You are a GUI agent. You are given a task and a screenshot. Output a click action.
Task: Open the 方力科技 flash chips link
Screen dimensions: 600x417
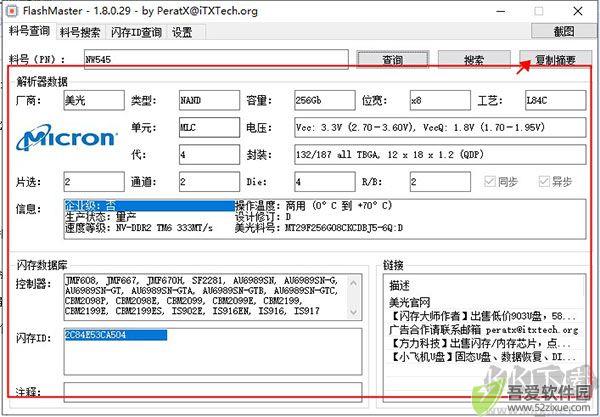[x=481, y=343]
